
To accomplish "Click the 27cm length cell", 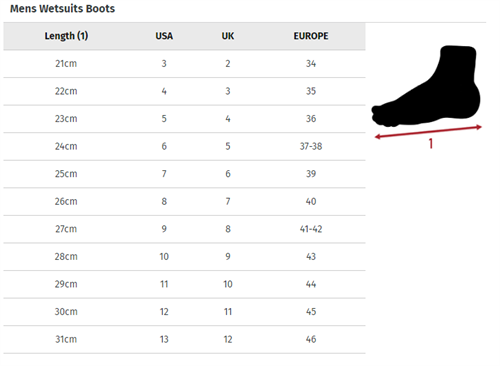I will click(66, 229).
